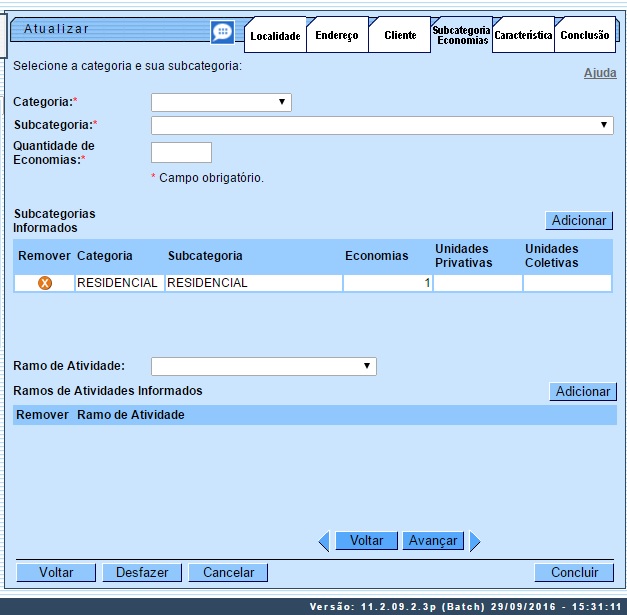Open the Categoria dropdown
Image resolution: width=627 pixels, height=615 pixels.
(221, 102)
